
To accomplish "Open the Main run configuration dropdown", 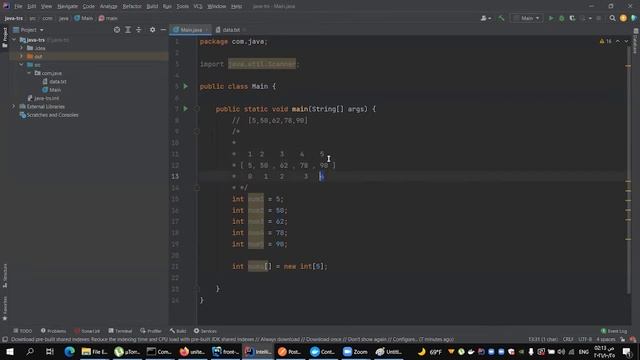I will [527, 18].
